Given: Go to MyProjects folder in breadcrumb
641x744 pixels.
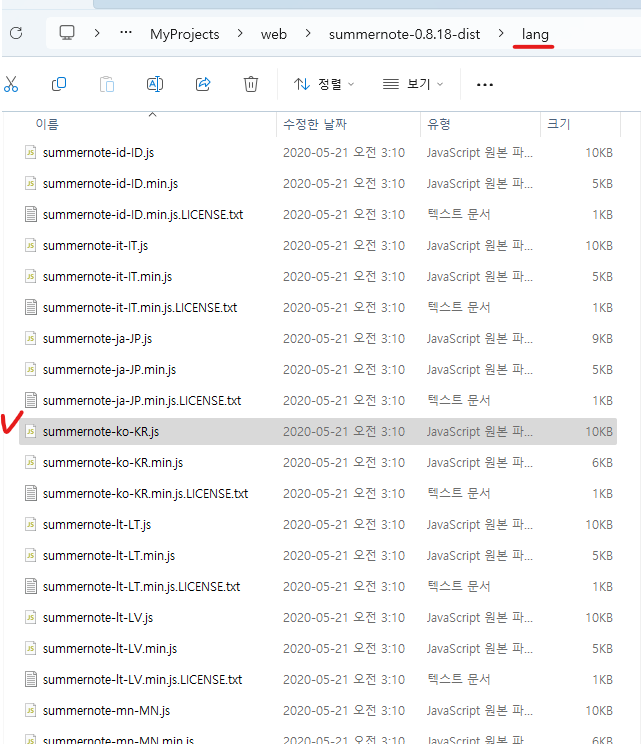Looking at the screenshot, I should tap(185, 34).
